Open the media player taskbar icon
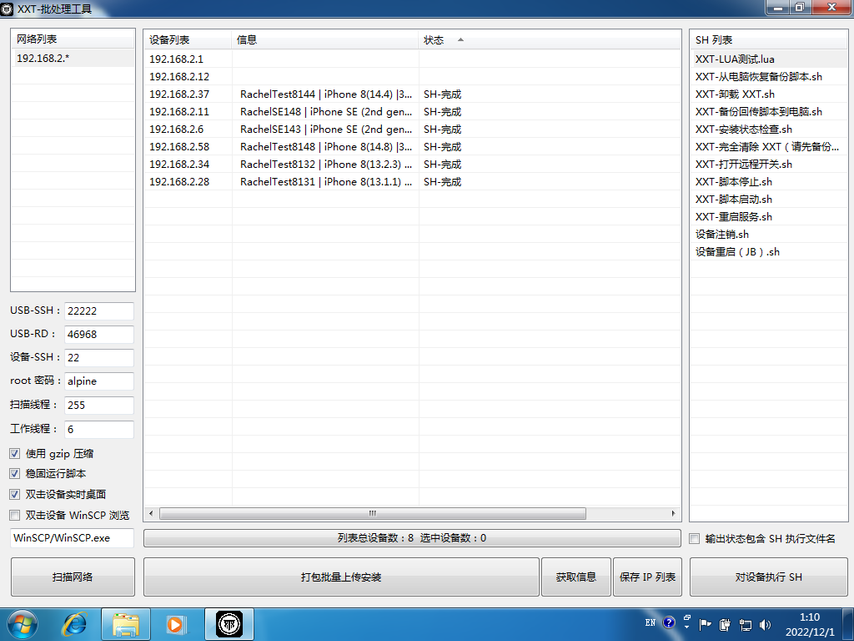854x641 pixels. [x=176, y=624]
